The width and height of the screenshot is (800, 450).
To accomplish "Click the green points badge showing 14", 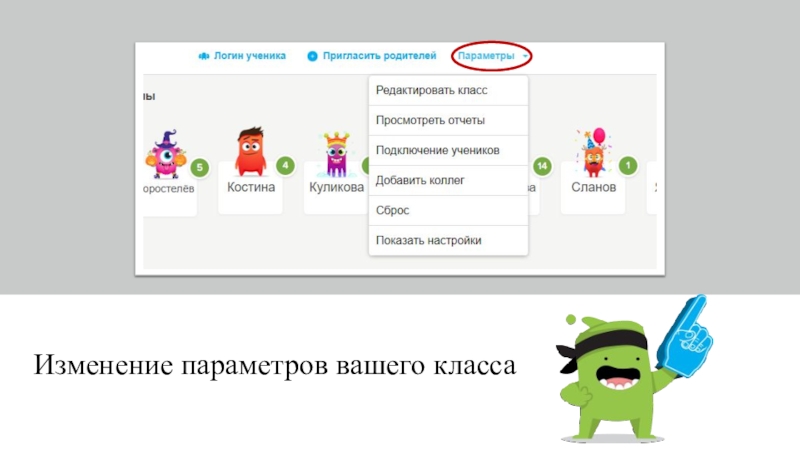I will (x=543, y=165).
